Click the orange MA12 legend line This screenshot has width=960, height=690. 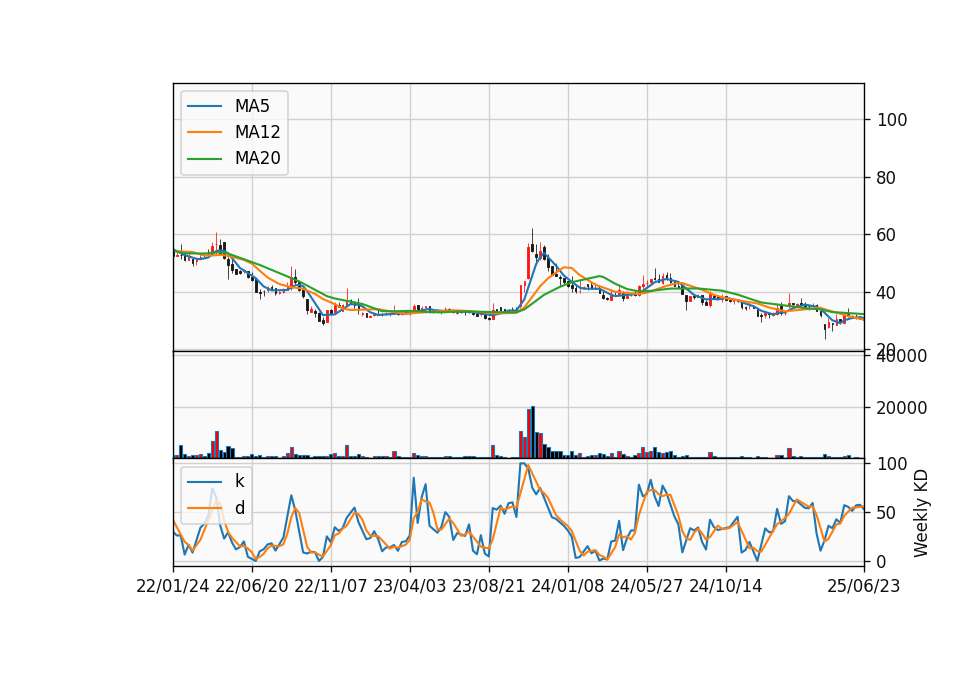click(204, 132)
